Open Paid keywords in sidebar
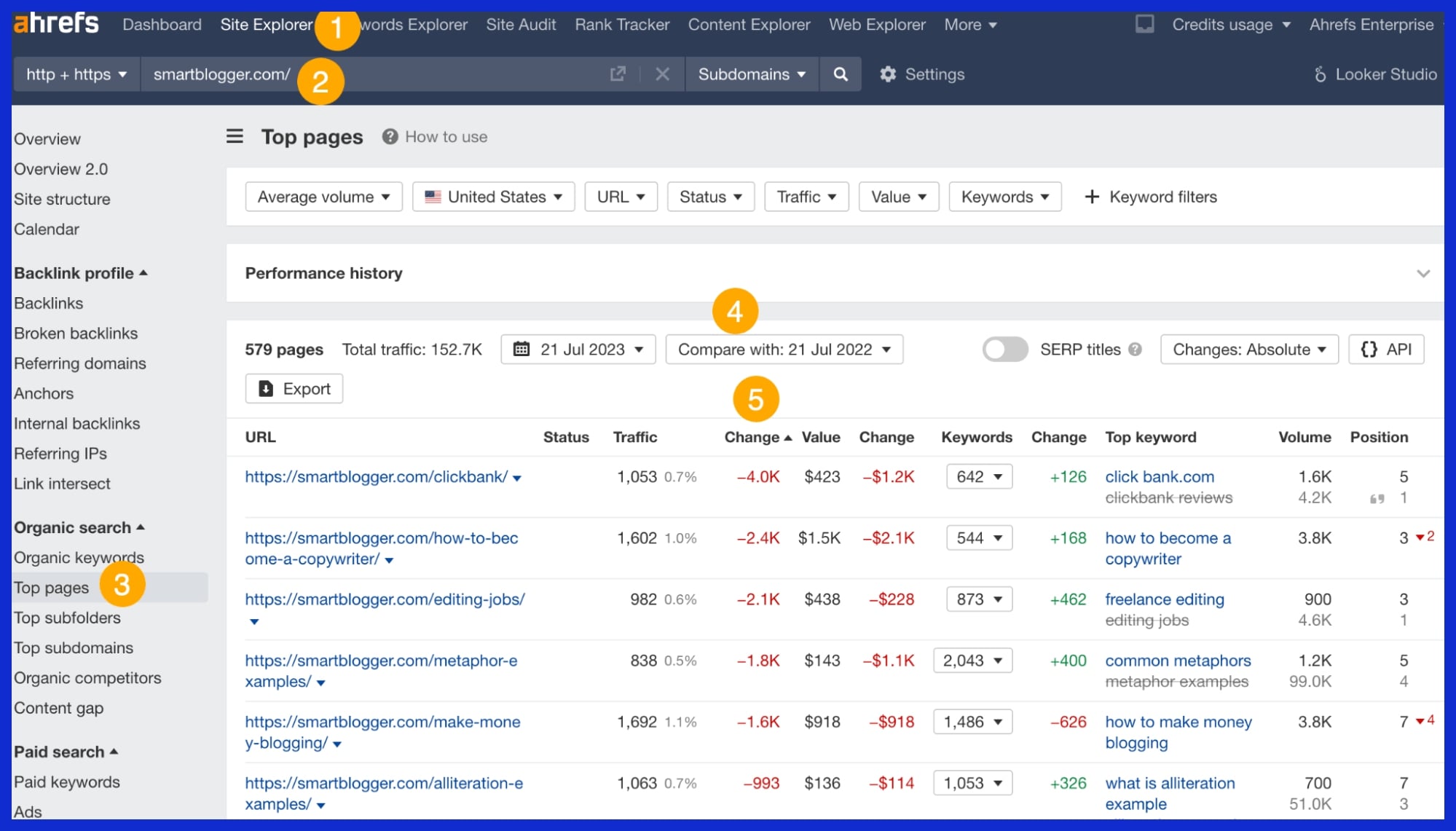Image resolution: width=1456 pixels, height=831 pixels. 67,781
